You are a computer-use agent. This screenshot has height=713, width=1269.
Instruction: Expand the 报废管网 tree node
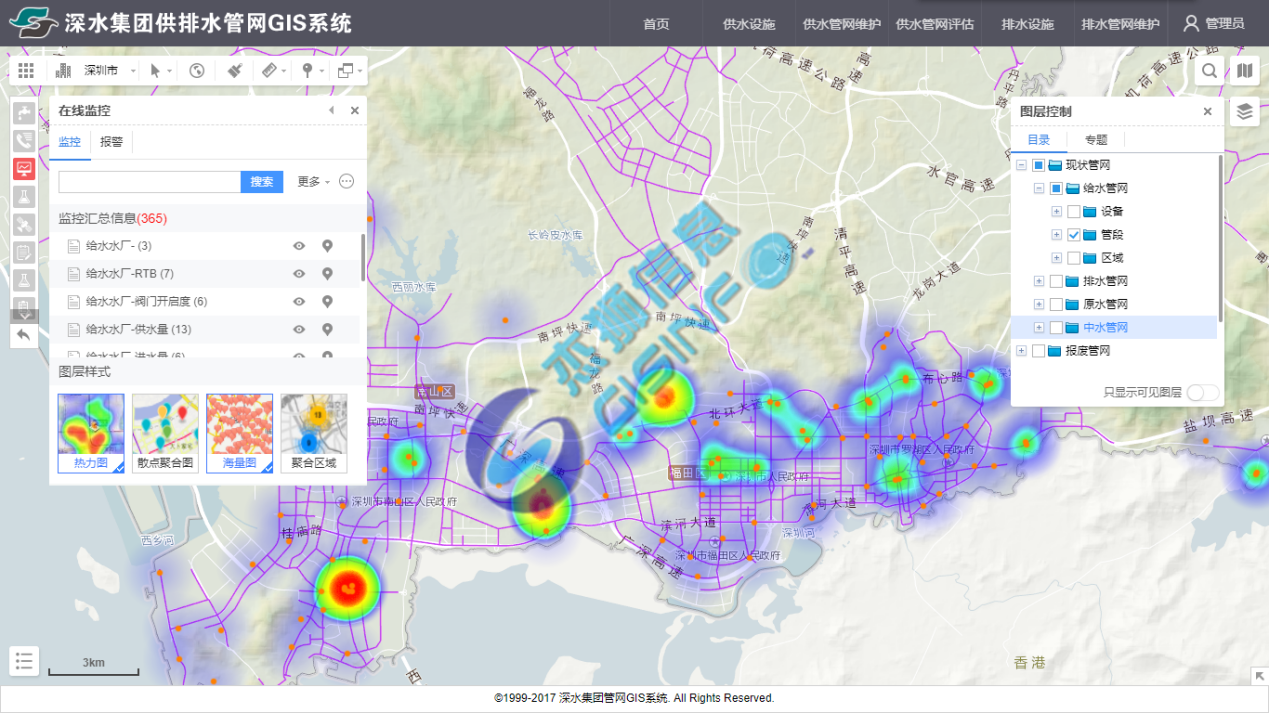pyautogui.click(x=1021, y=351)
